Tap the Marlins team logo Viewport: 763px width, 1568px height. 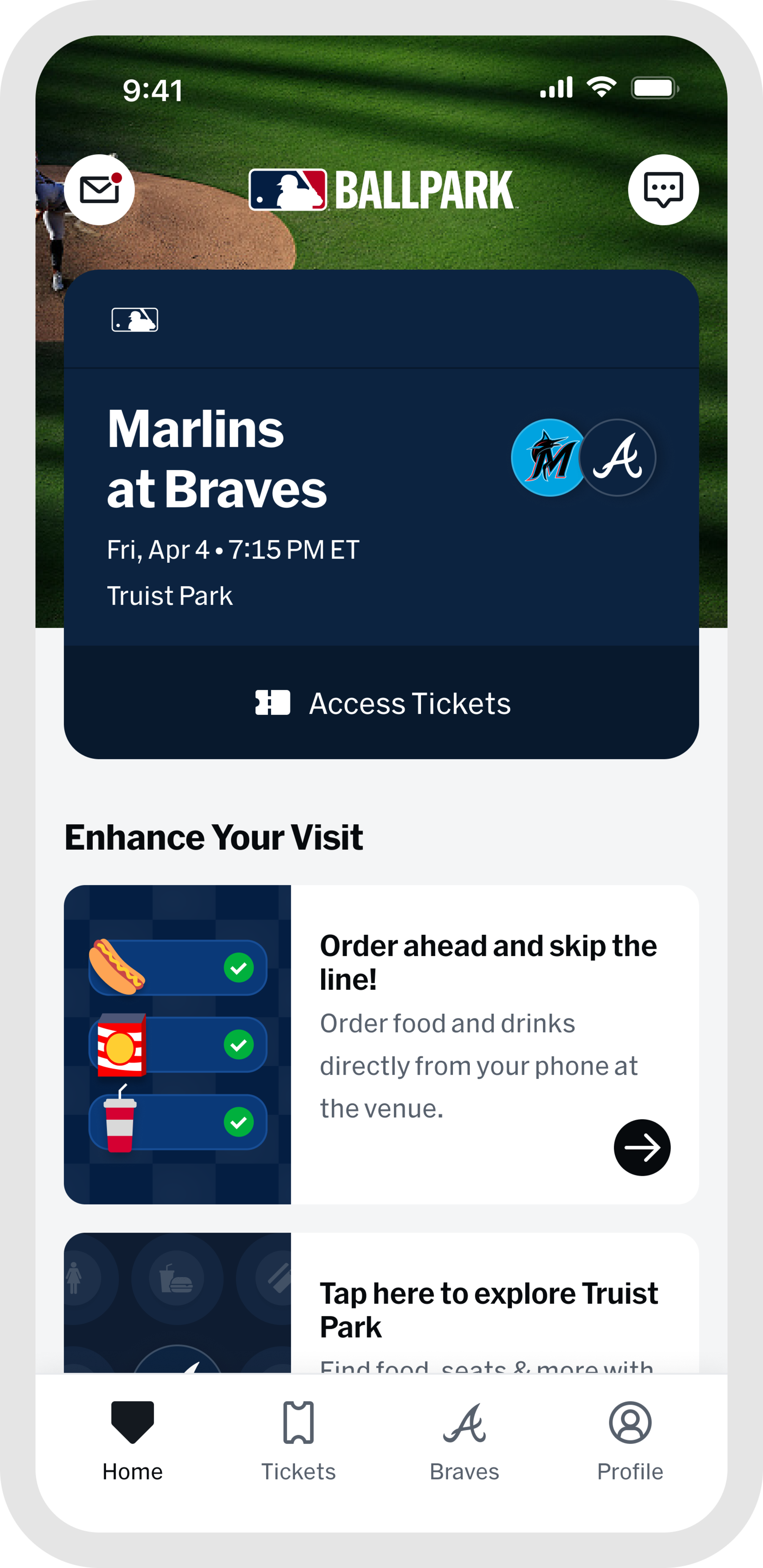[x=549, y=458]
